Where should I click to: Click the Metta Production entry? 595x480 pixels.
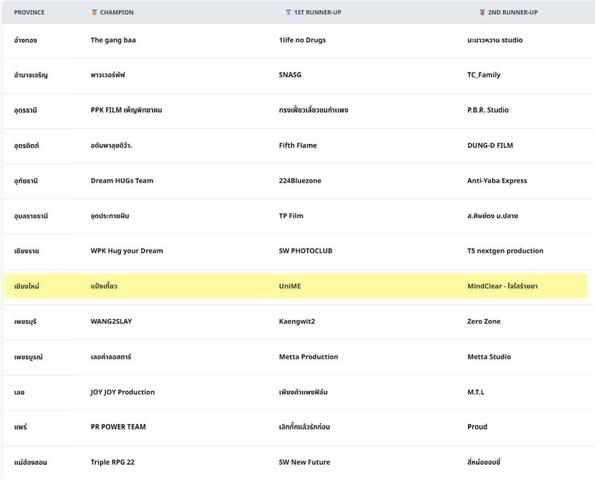point(308,357)
